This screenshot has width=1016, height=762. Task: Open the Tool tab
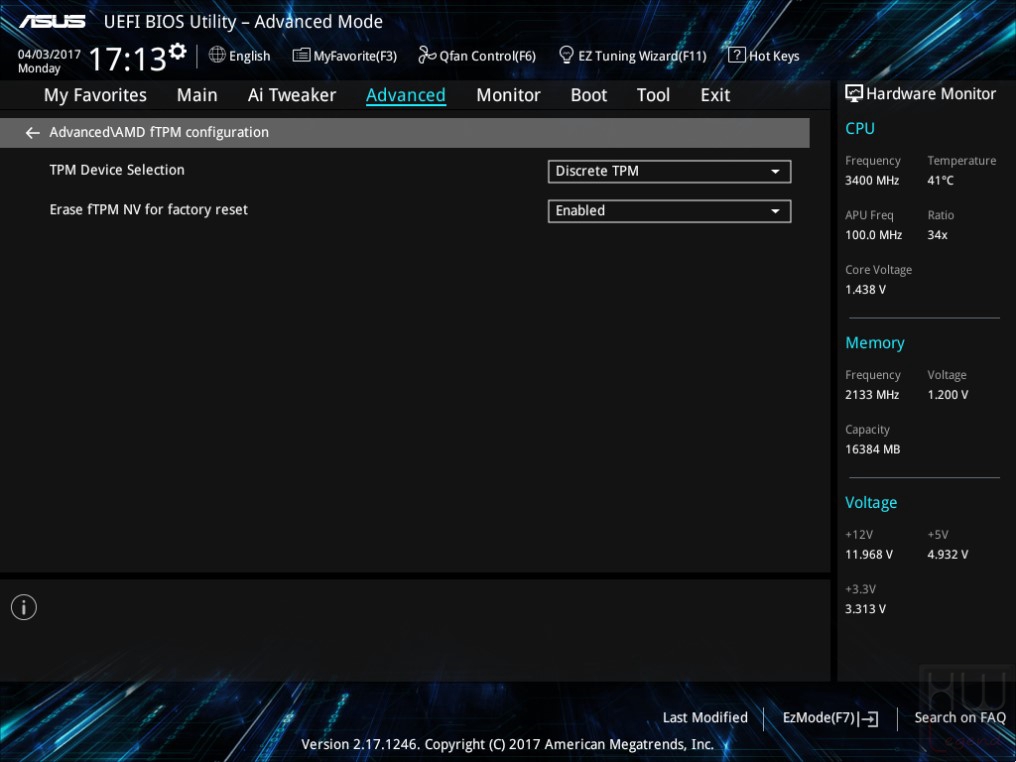[x=653, y=95]
